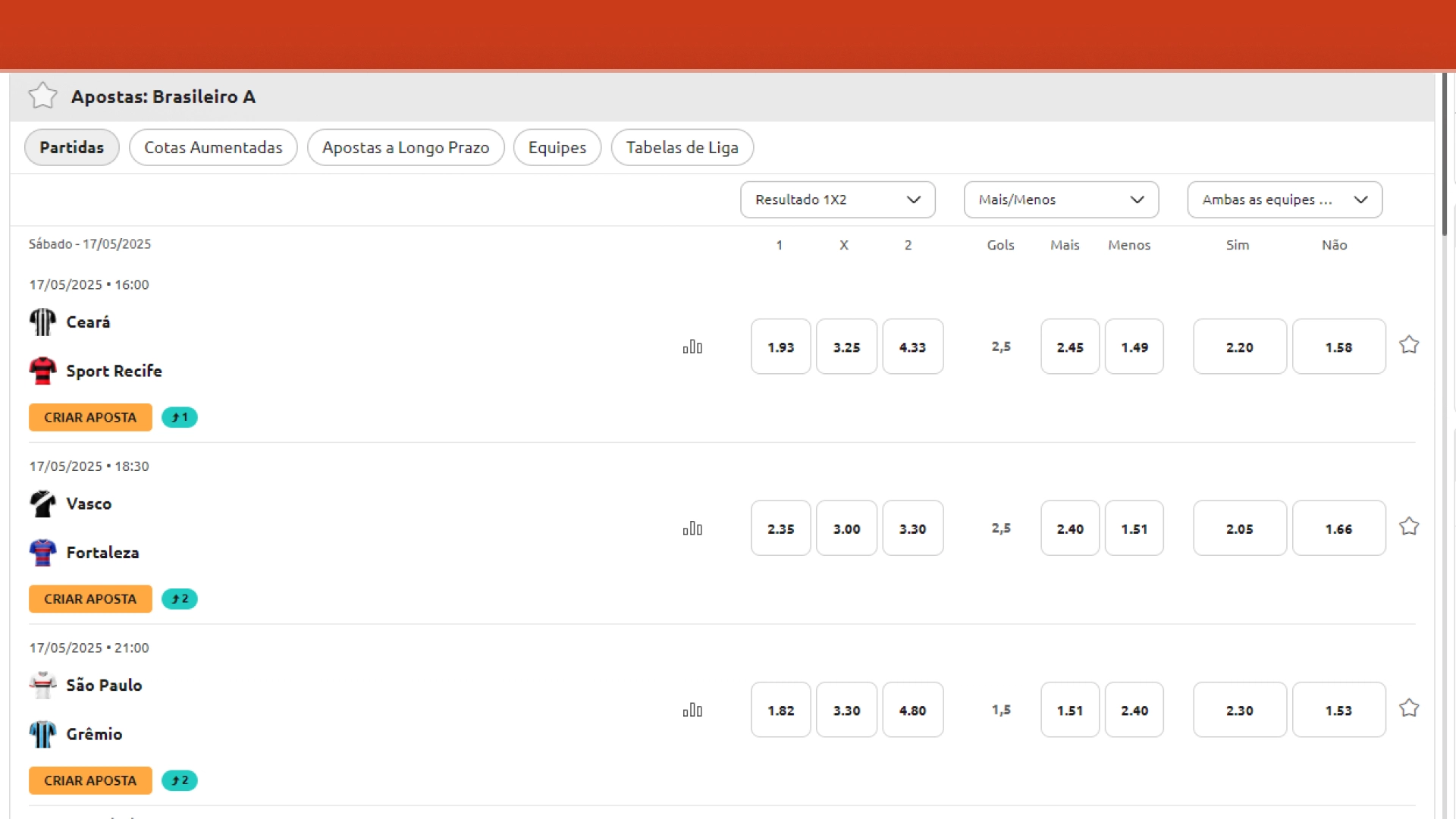Switch to Apostas a Longo Prazo tab
1456x819 pixels.
406,147
